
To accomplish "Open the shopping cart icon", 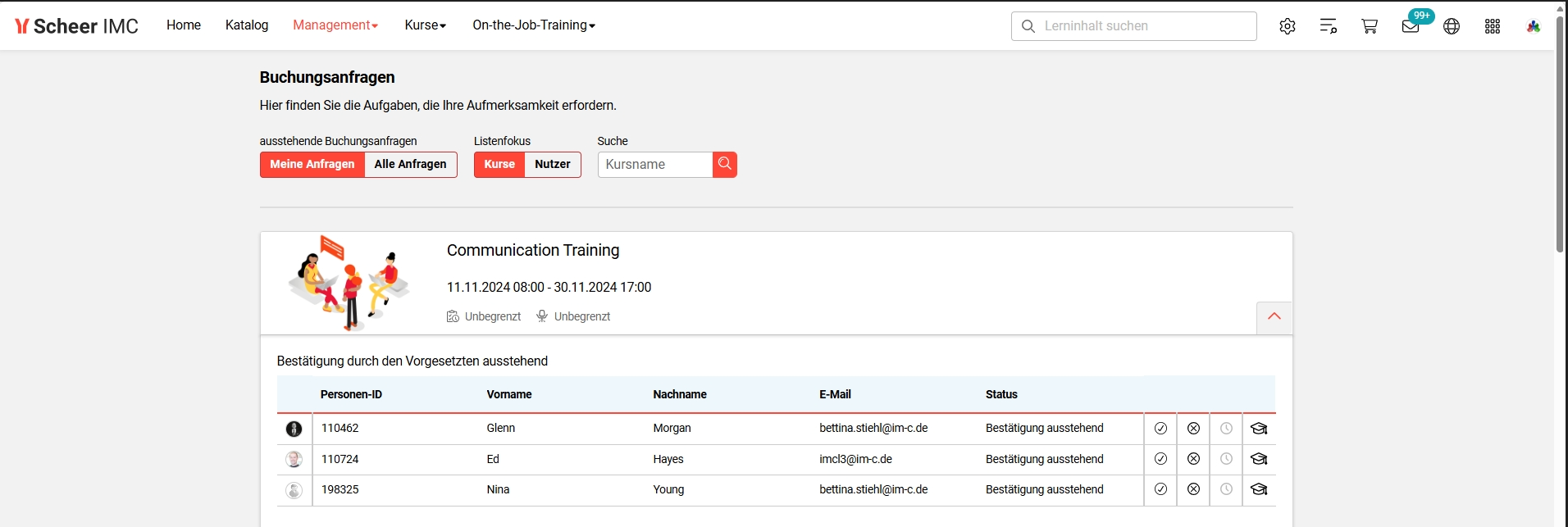I will coord(1370,26).
